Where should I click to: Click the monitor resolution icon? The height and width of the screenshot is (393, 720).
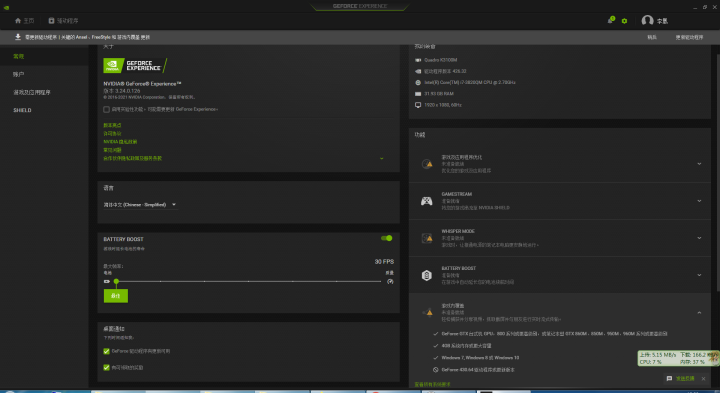coord(418,105)
